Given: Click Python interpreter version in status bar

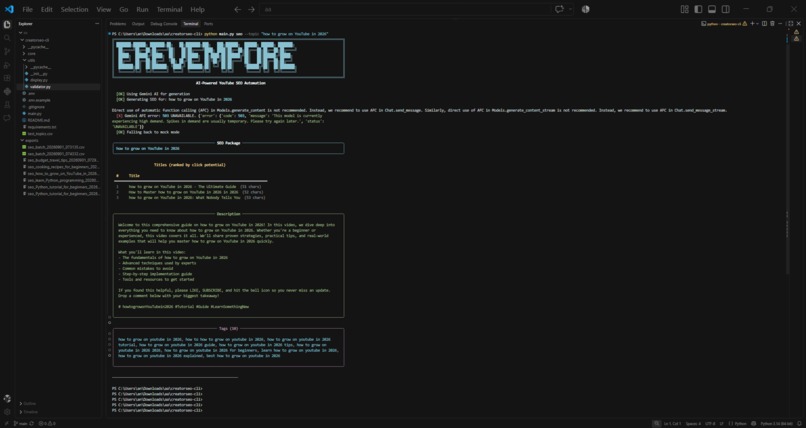Looking at the screenshot, I should [777, 423].
